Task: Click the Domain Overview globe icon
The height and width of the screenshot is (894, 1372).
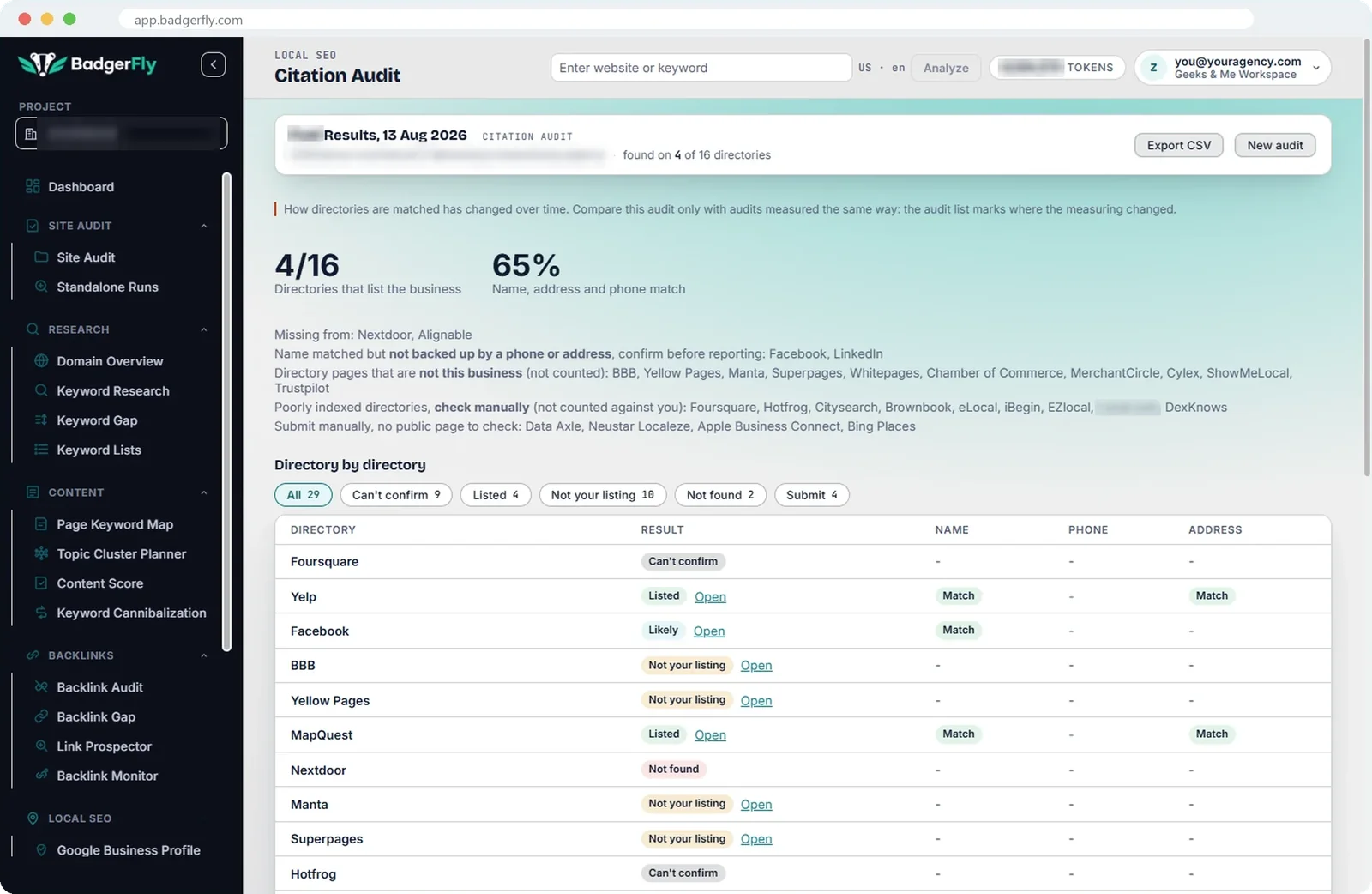Action: pos(41,361)
